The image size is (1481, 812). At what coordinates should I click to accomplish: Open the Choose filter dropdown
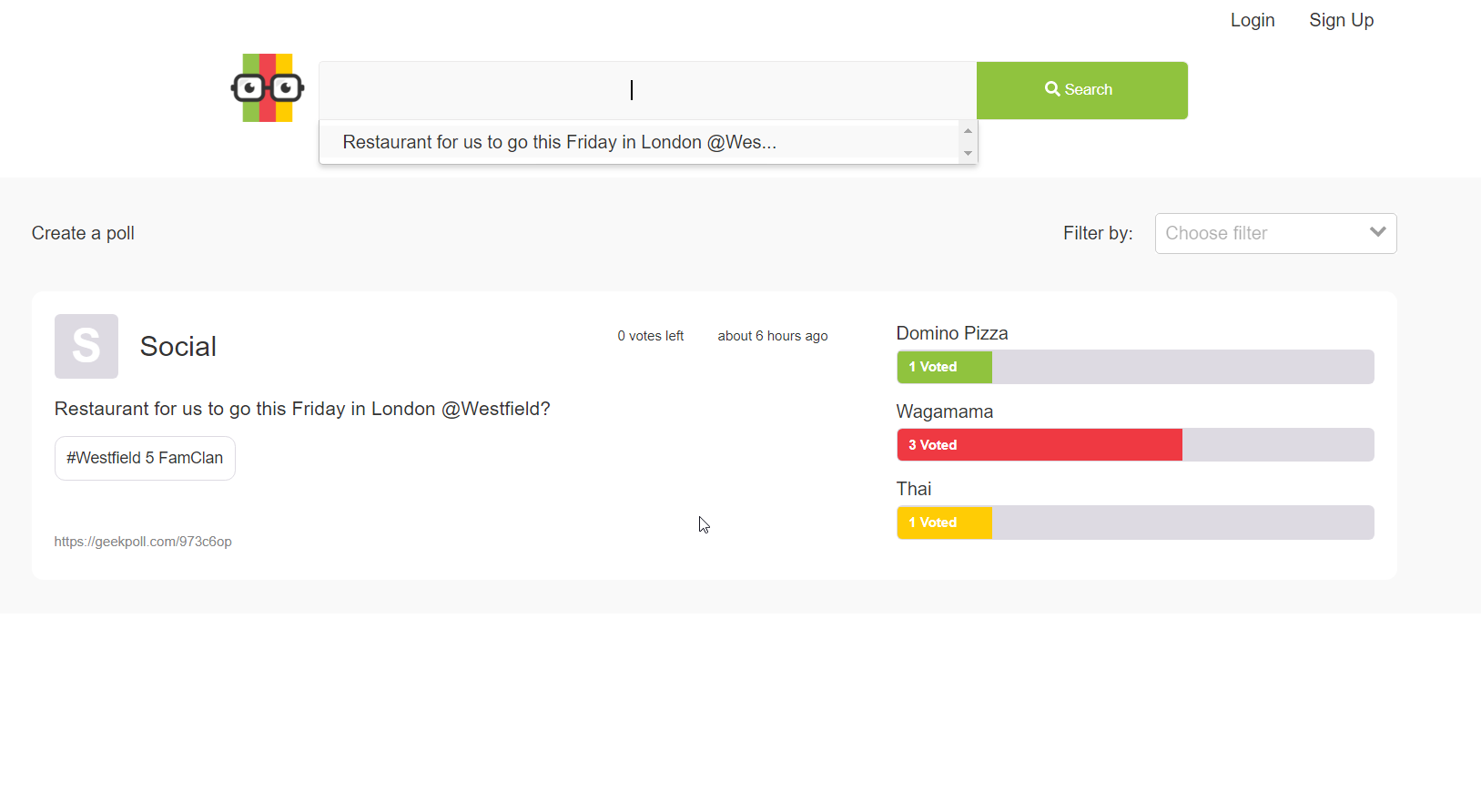tap(1276, 233)
